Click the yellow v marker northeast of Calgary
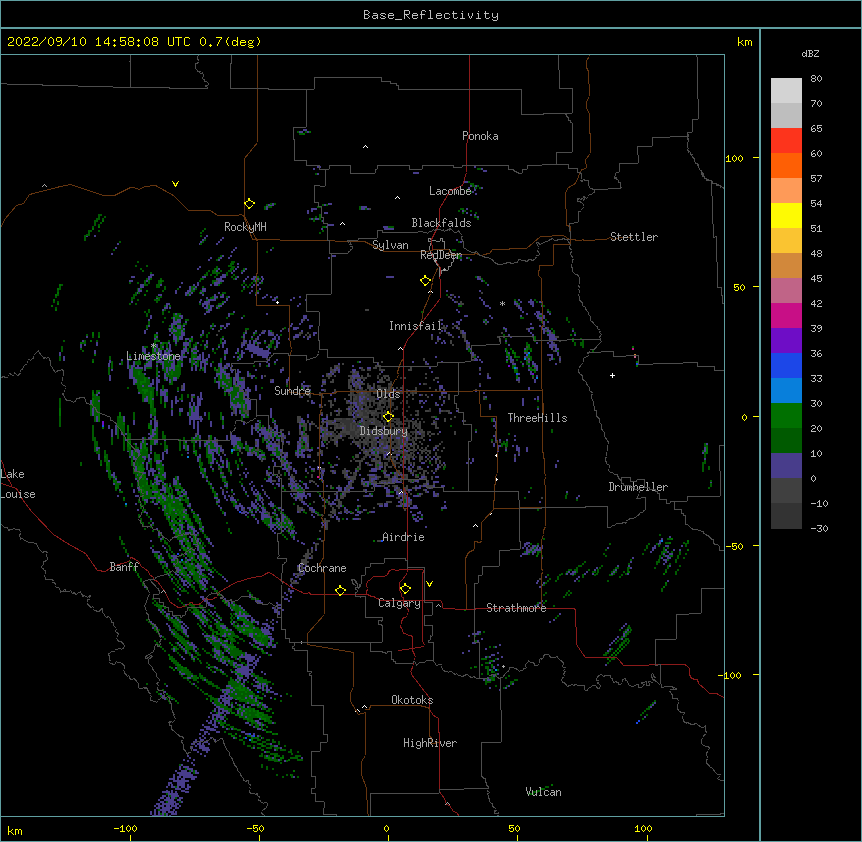Image resolution: width=862 pixels, height=842 pixels. pos(429,584)
